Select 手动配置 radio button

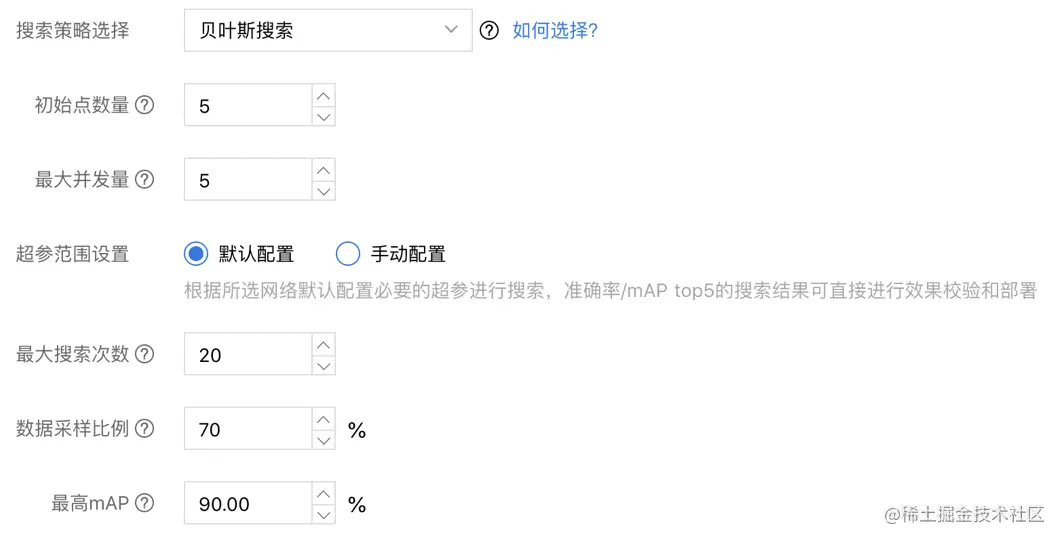(347, 254)
